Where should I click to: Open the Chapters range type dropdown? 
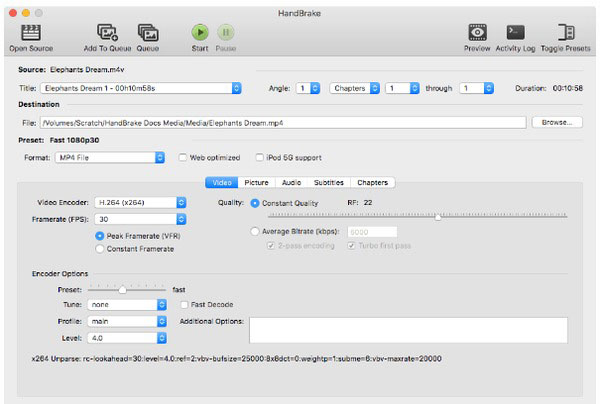click(x=354, y=88)
